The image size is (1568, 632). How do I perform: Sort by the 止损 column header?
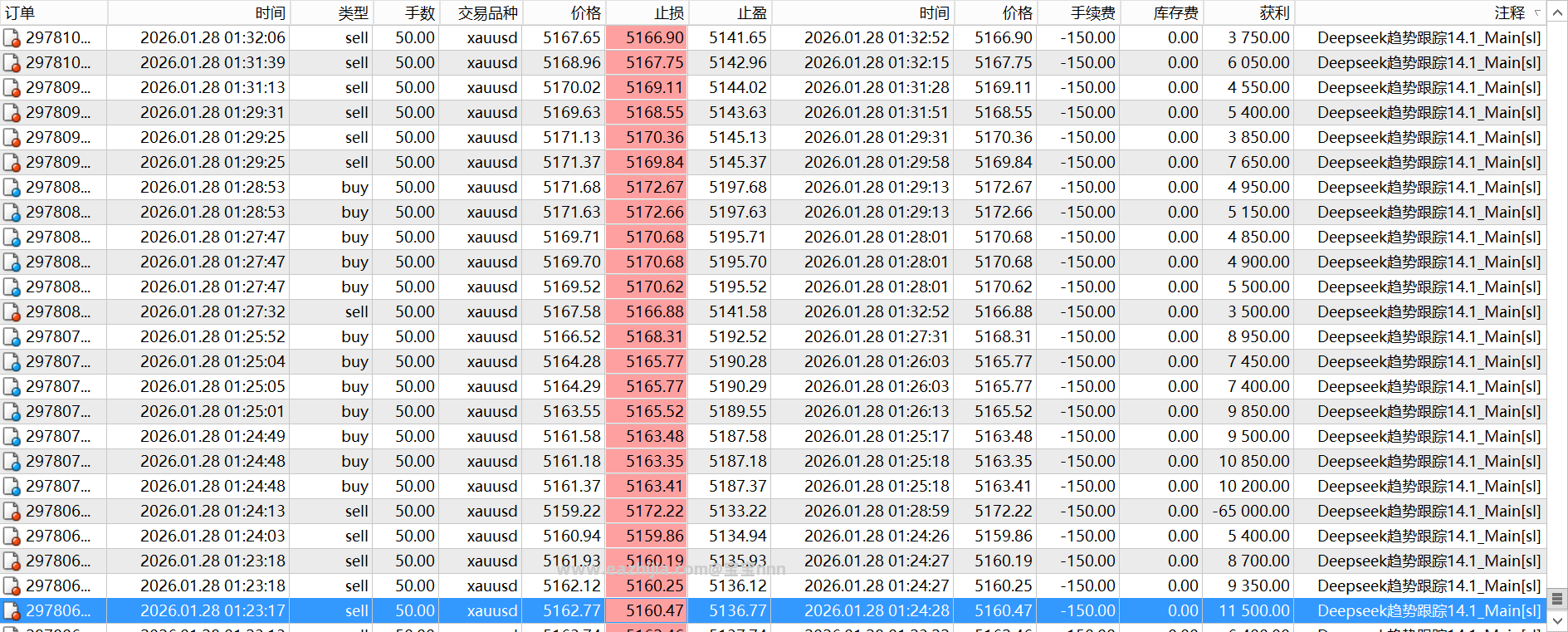647,12
